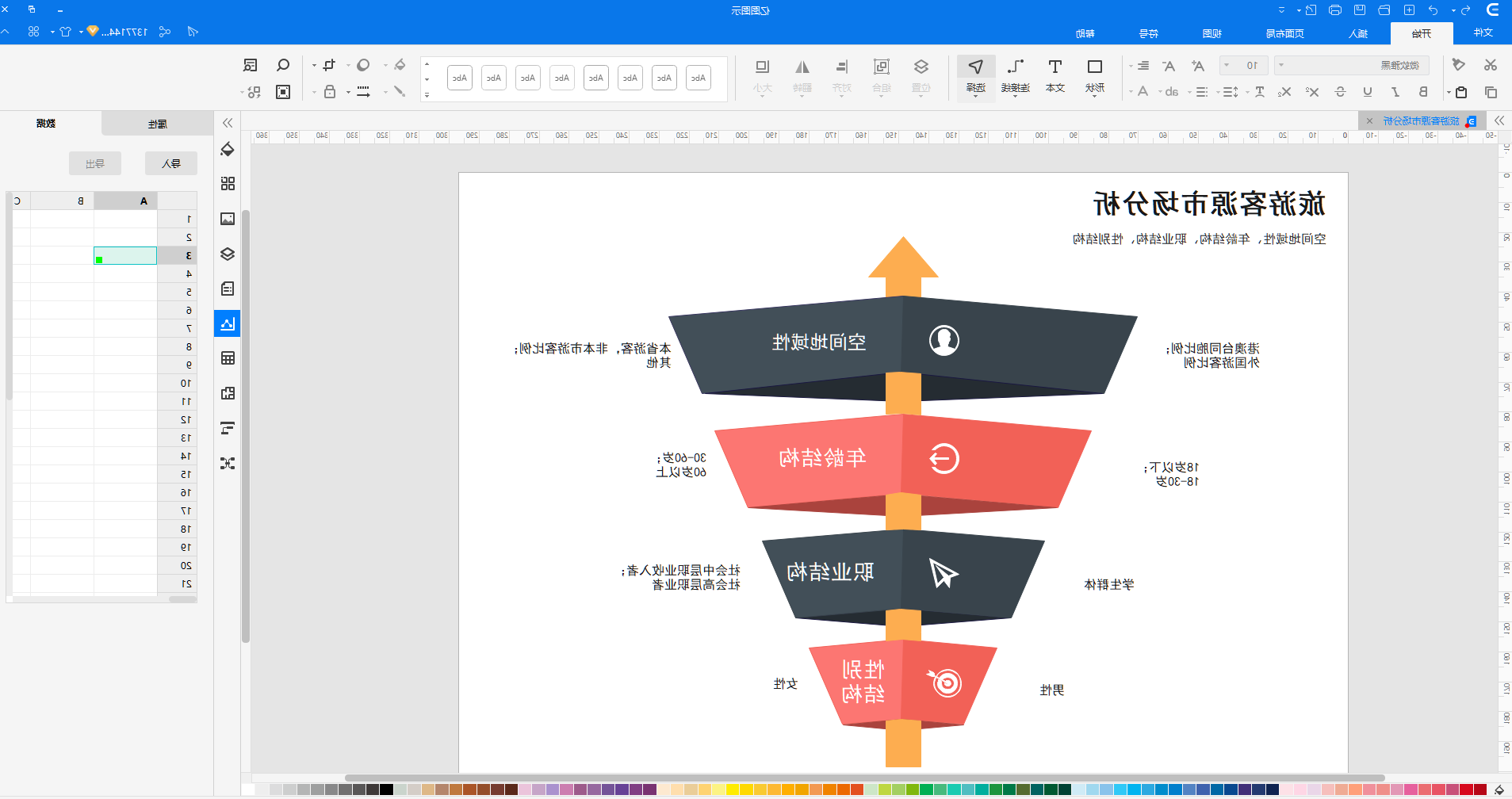This screenshot has height=799, width=1512.
Task: Click the Group (组合) icon
Action: (882, 76)
